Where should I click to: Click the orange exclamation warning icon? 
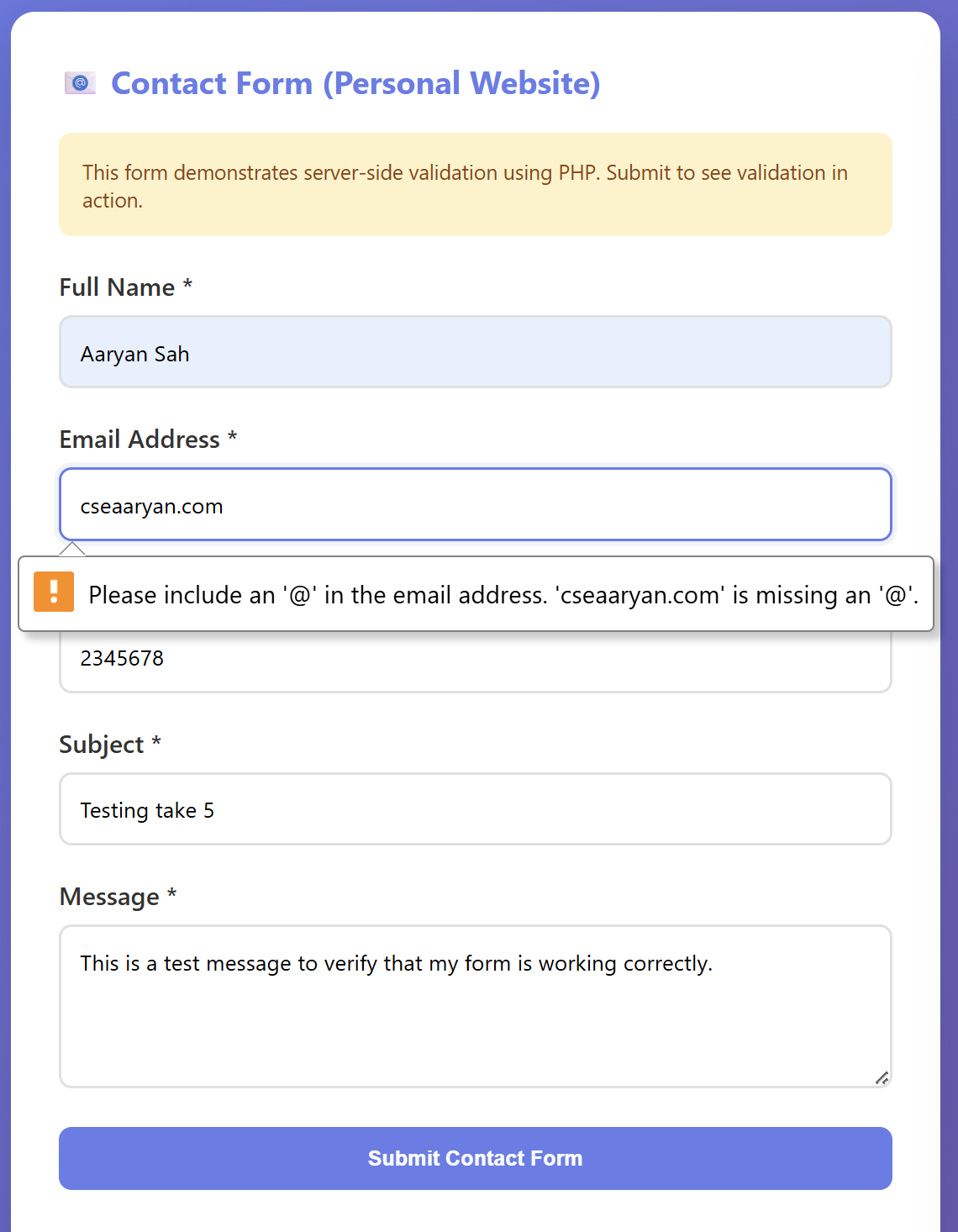(54, 594)
